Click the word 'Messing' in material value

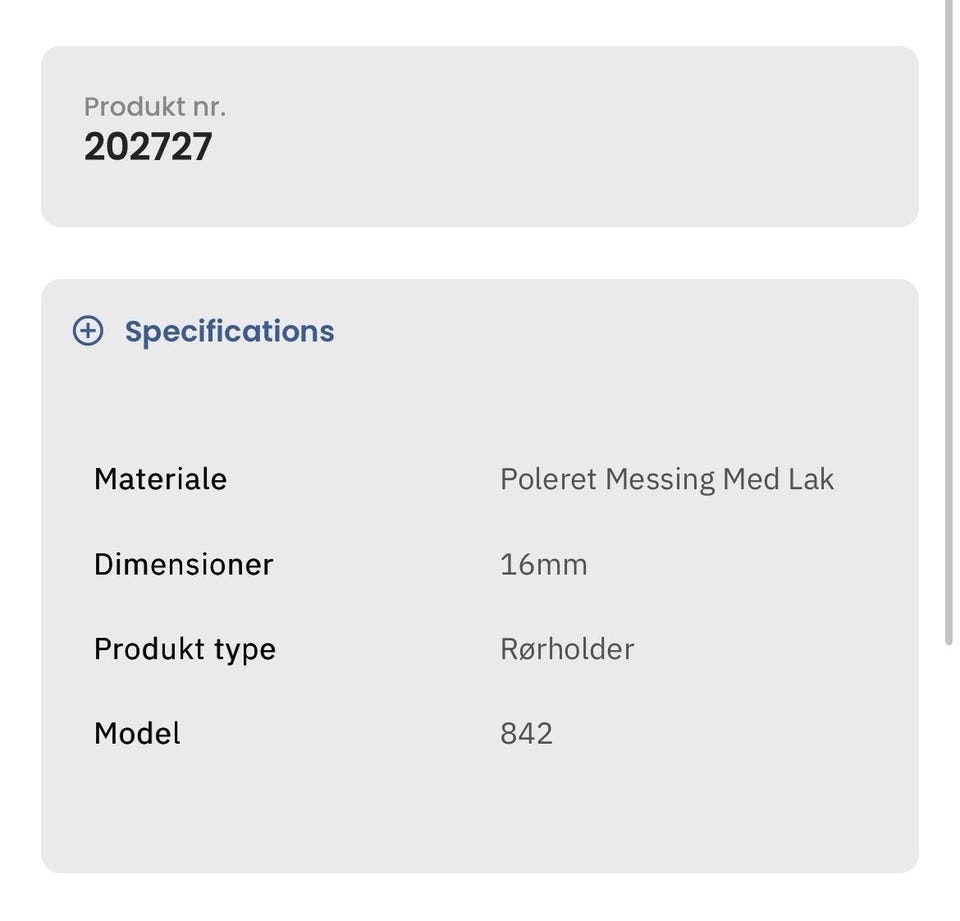coord(659,480)
